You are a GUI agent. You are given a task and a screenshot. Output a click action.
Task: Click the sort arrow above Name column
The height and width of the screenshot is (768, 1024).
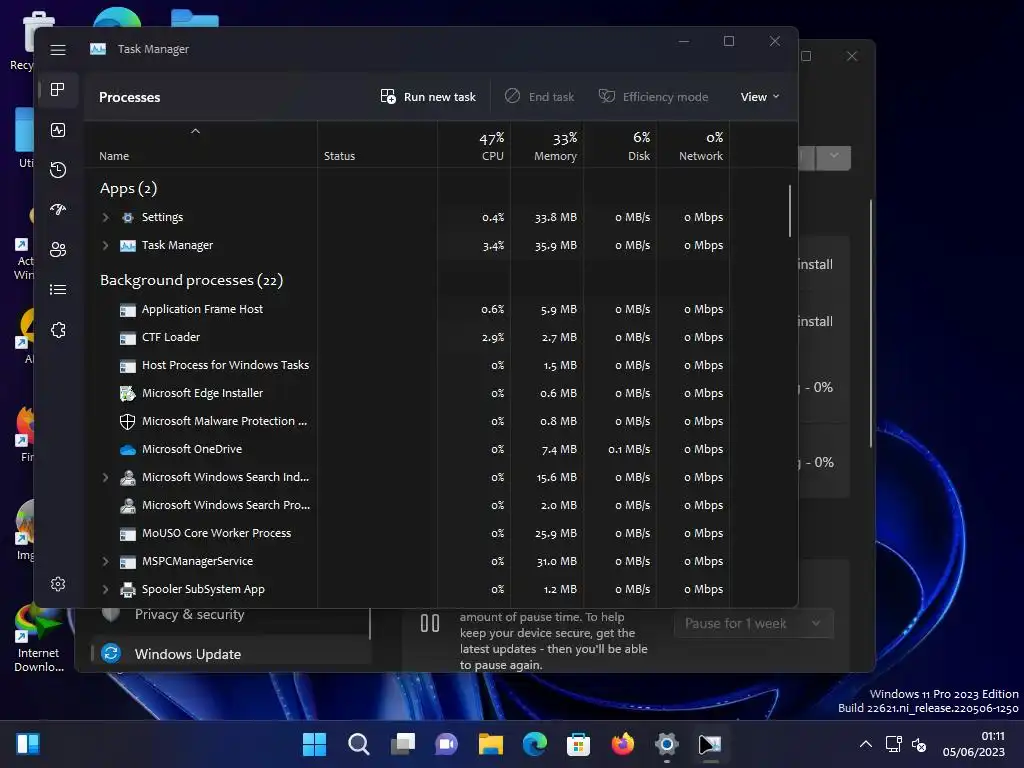point(195,131)
